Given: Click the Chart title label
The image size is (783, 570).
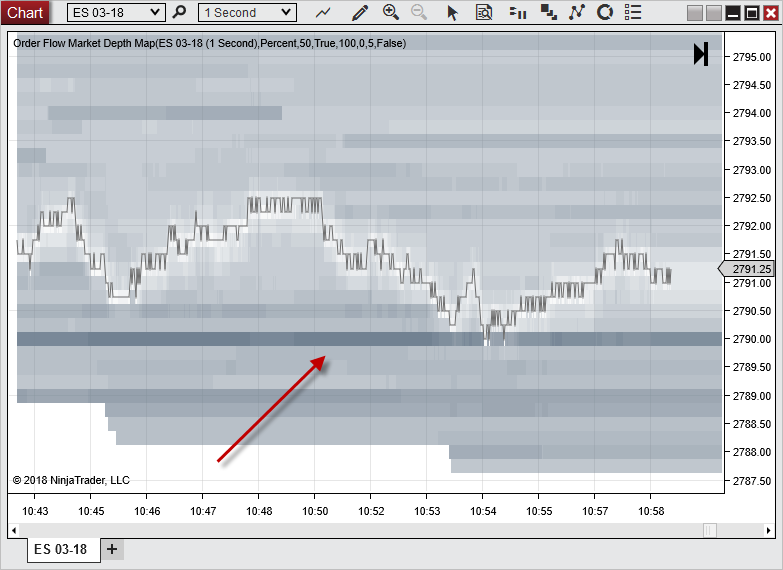Looking at the screenshot, I should 25,12.
